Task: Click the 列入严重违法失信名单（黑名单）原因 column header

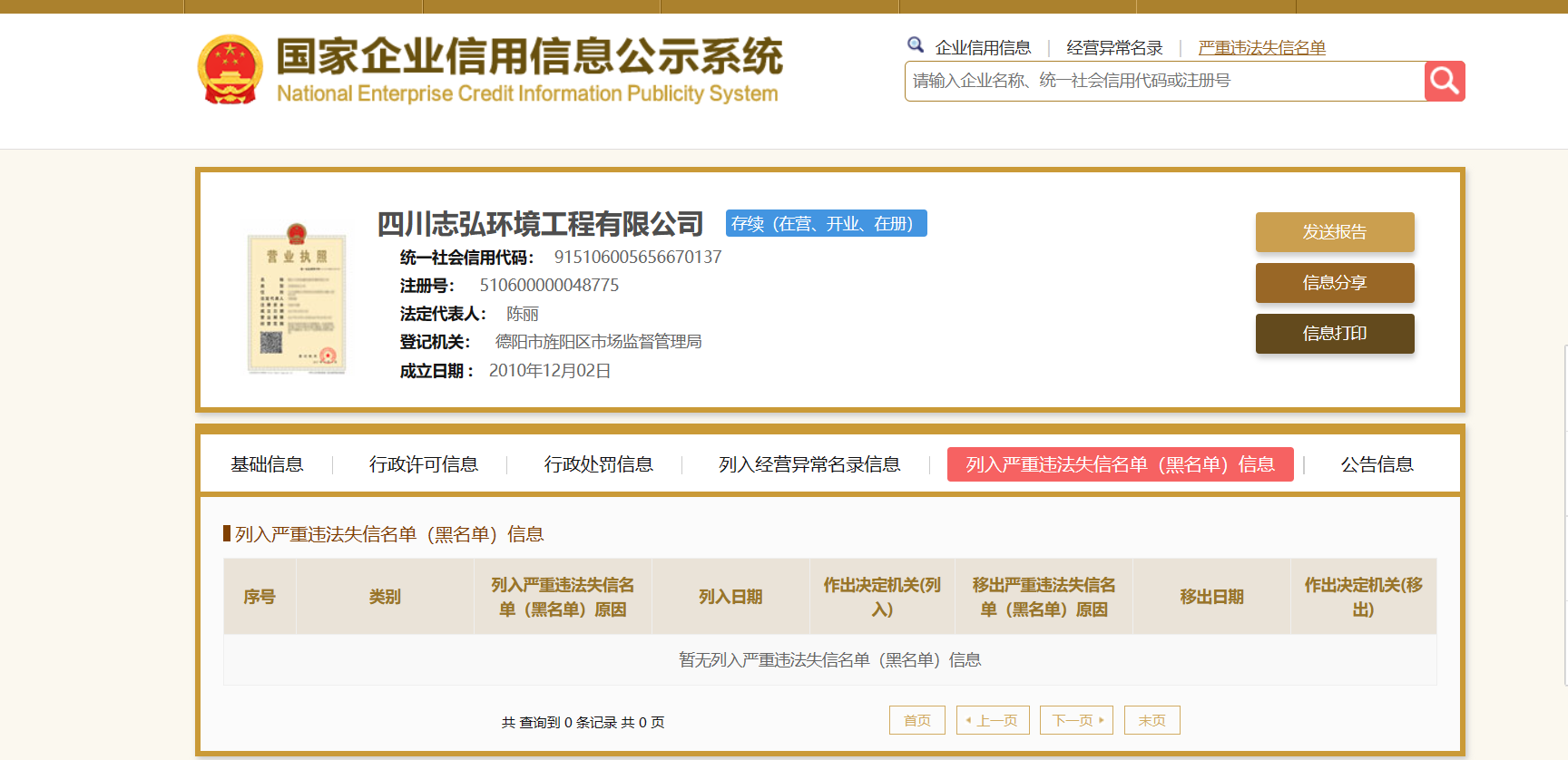Action: coord(563,597)
